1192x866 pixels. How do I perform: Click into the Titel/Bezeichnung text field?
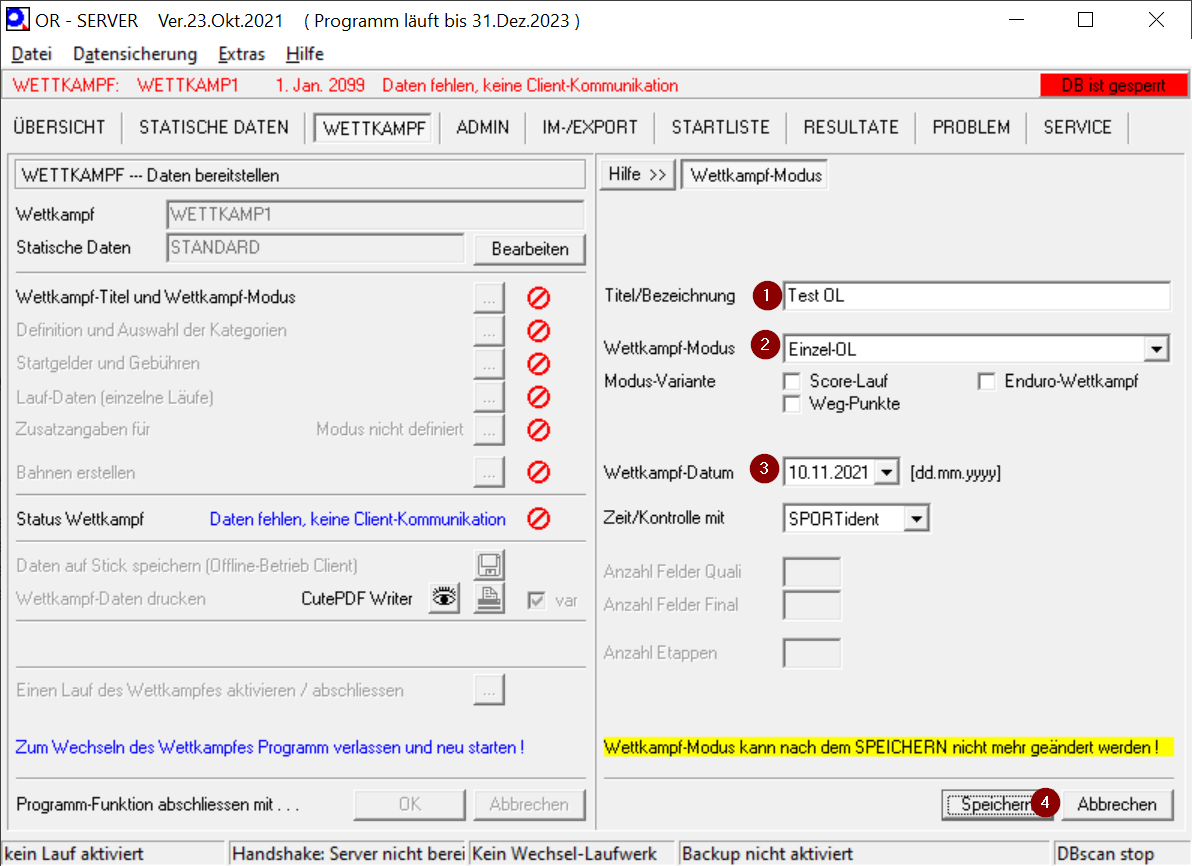click(975, 296)
